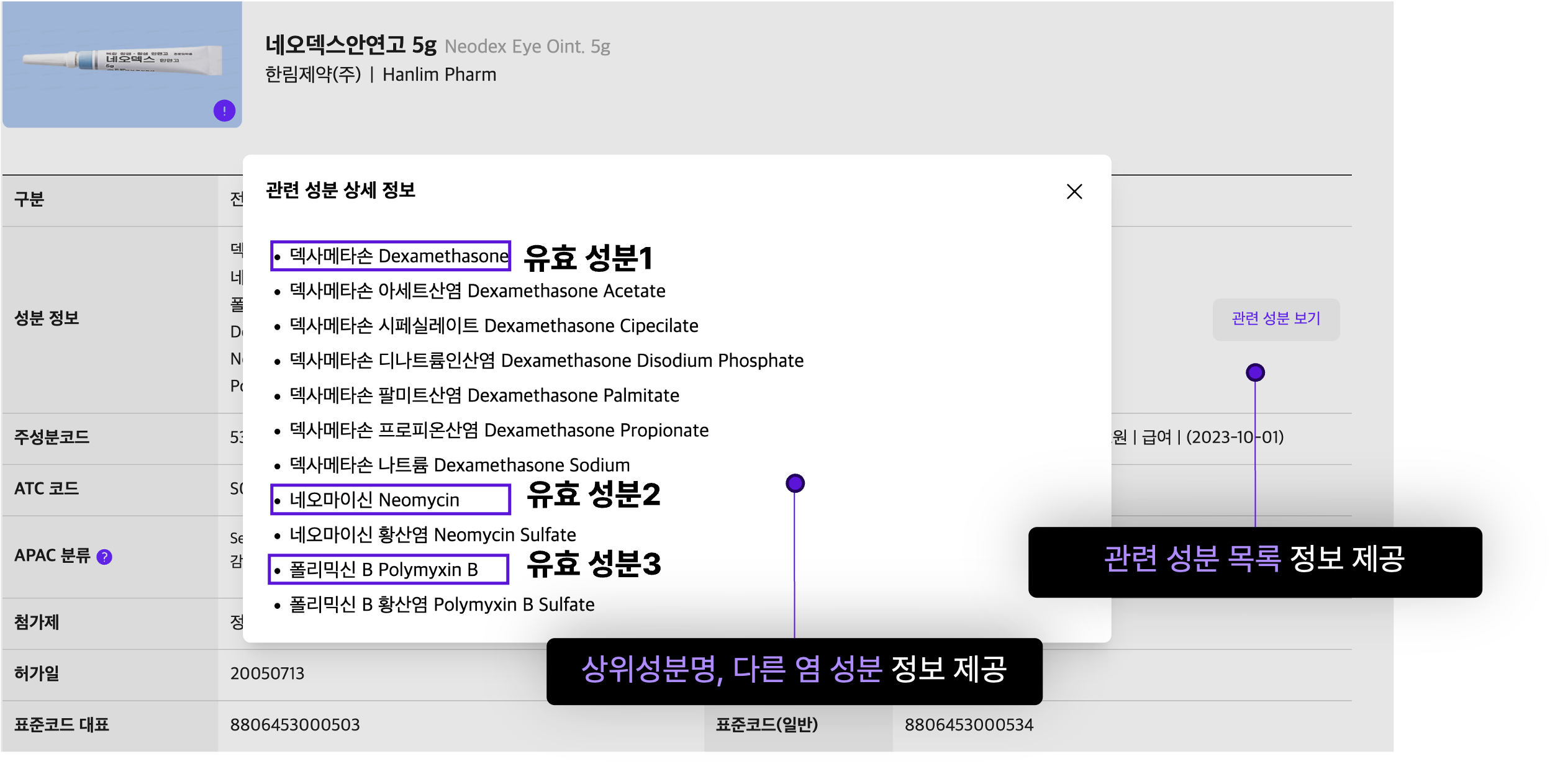Select 덱사메타손 아세트산염 Dexamethasone Acetate entry
The image size is (1568, 782).
point(477,290)
